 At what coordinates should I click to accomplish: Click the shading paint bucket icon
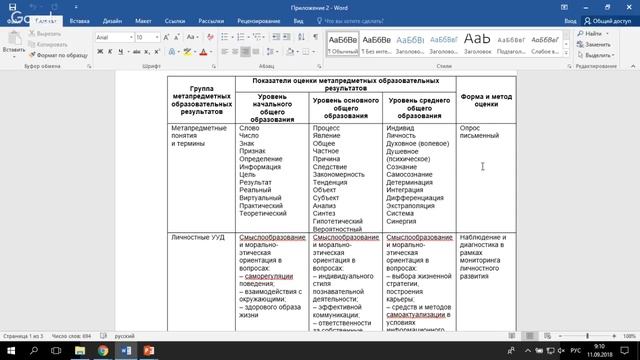click(x=290, y=52)
